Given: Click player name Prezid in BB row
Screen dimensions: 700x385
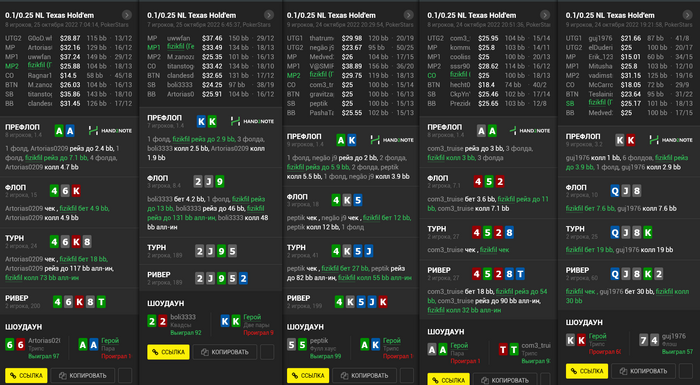Looking at the screenshot, I should tap(460, 104).
